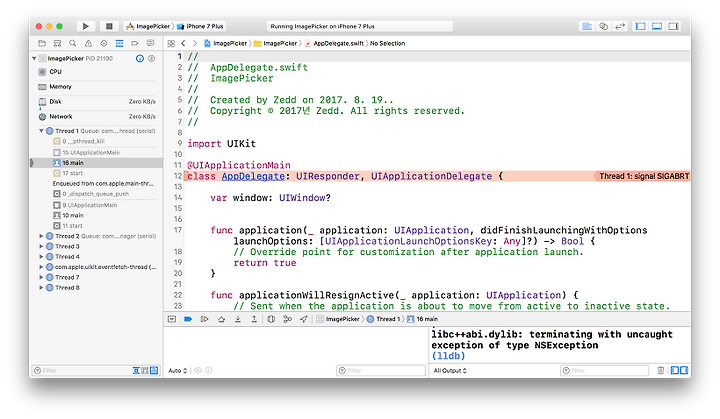Click the ImagePicker scheme selector

pos(148,26)
